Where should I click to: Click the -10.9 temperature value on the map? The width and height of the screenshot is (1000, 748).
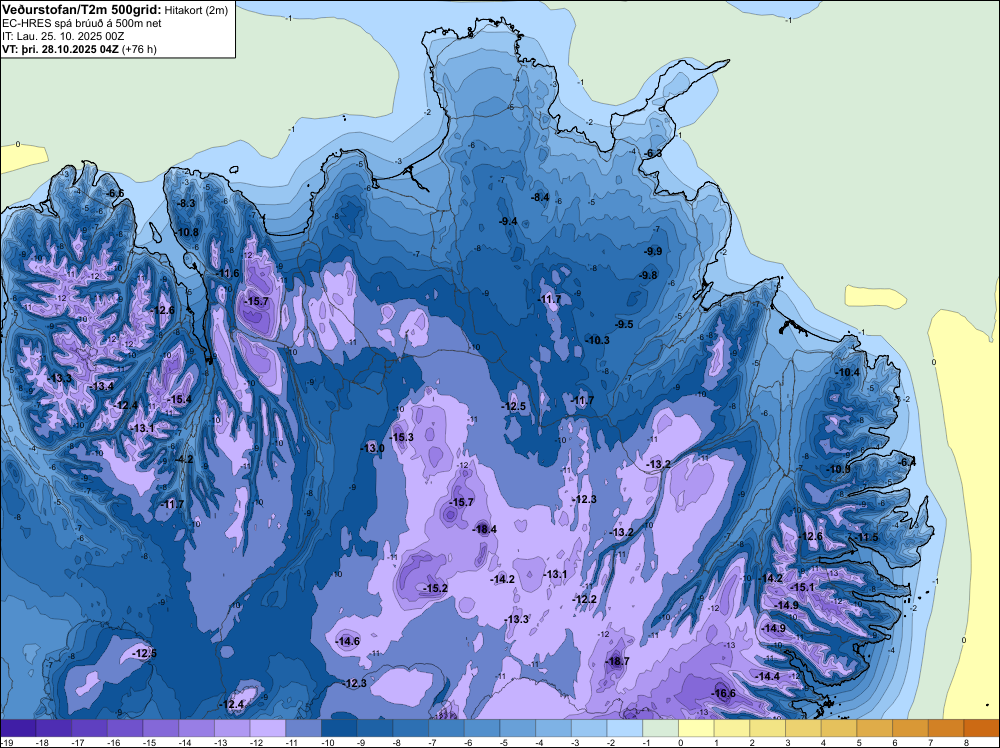[838, 469]
